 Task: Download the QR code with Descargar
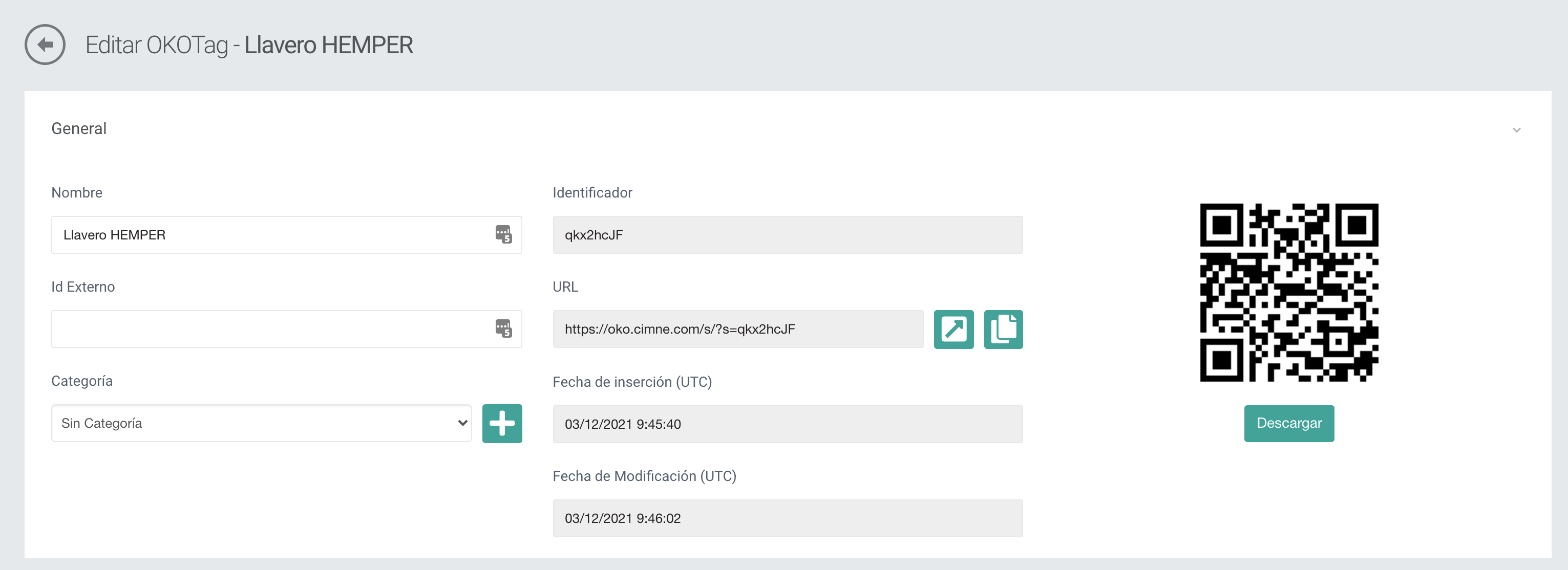point(1289,423)
